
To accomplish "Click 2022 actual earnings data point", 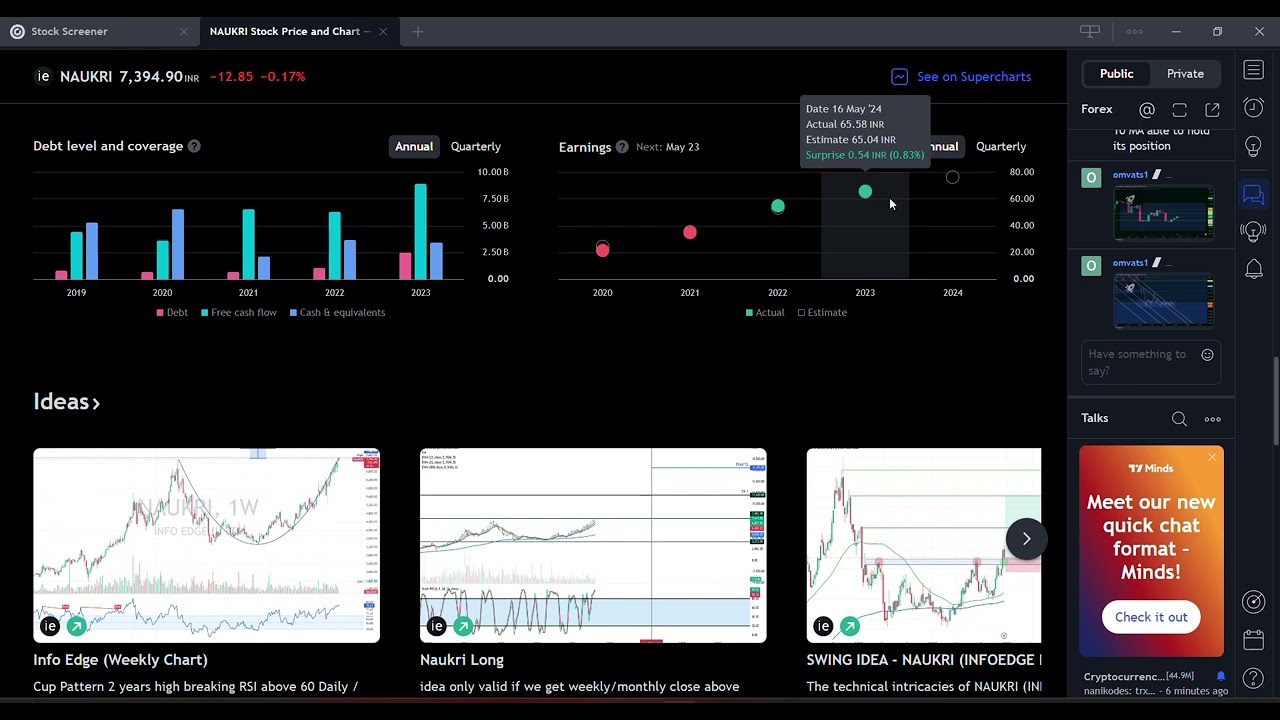I will 778,206.
